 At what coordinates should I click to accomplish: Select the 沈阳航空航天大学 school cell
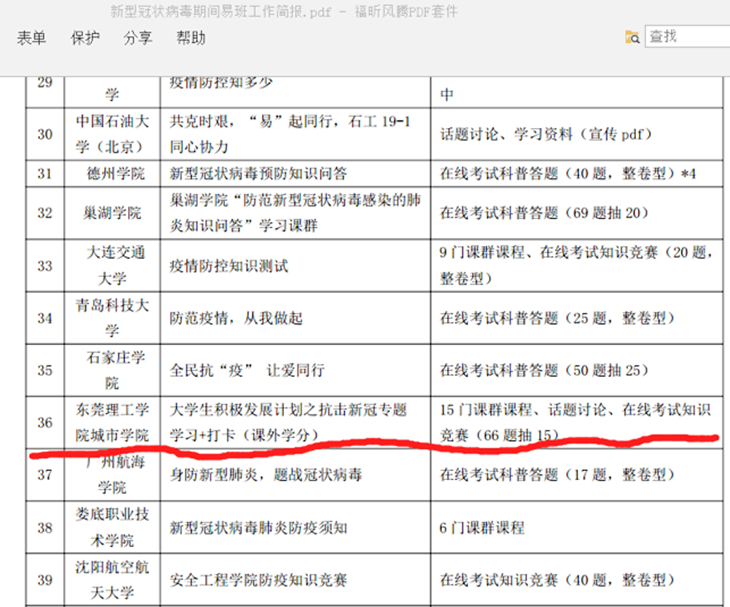coord(112,580)
